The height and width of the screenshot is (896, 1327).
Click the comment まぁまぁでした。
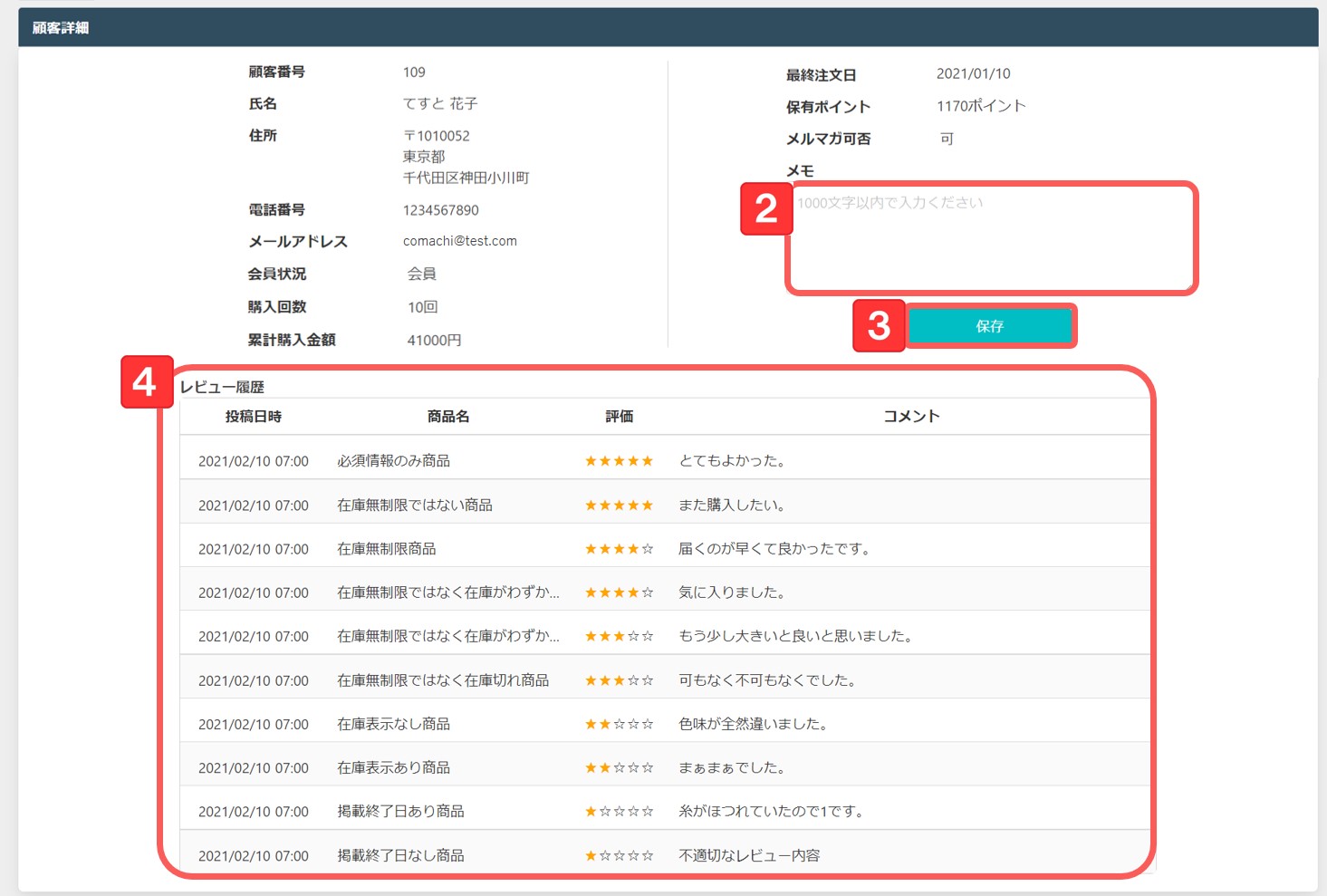(735, 767)
